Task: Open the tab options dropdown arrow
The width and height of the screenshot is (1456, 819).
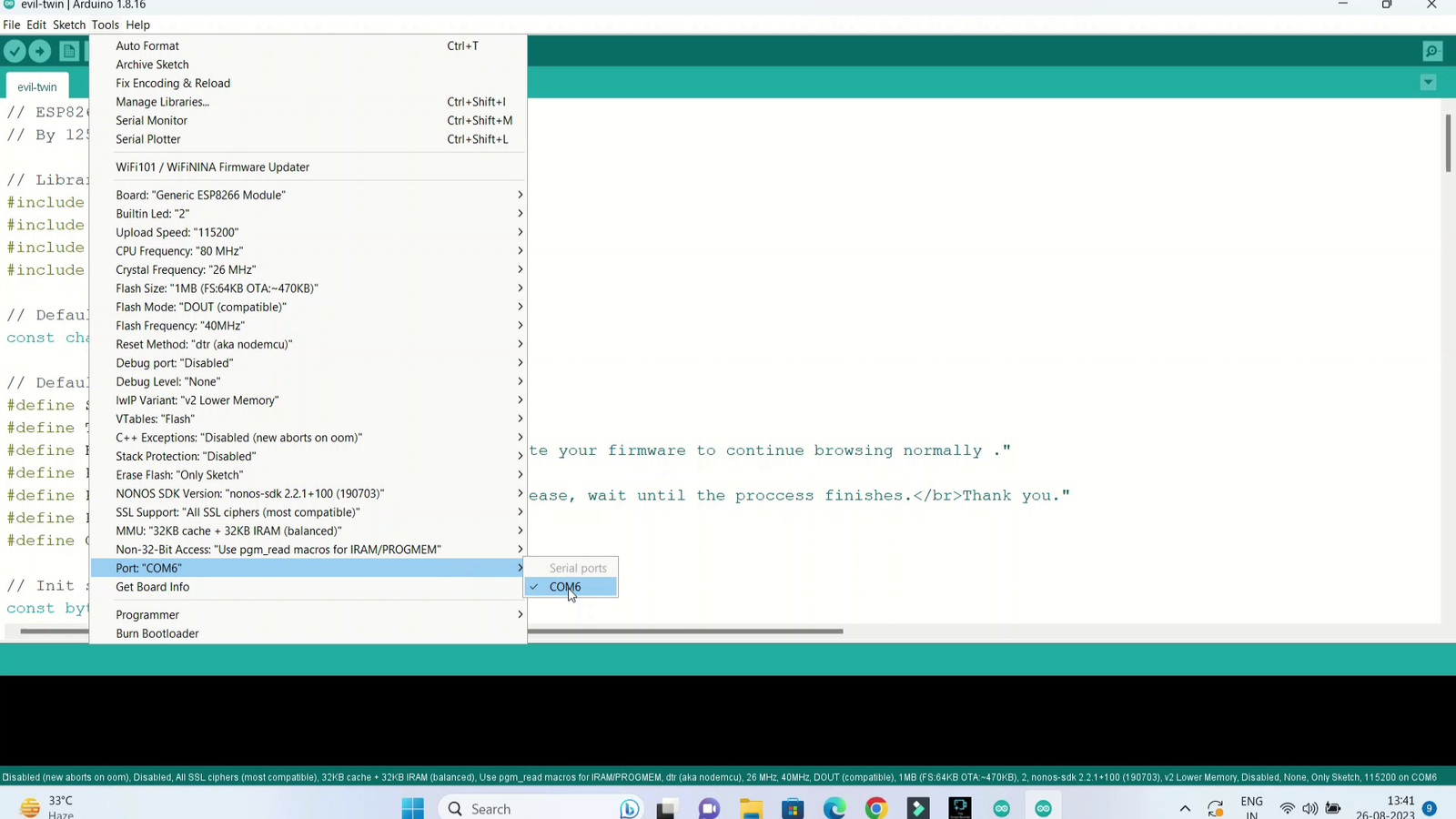Action: (1428, 83)
